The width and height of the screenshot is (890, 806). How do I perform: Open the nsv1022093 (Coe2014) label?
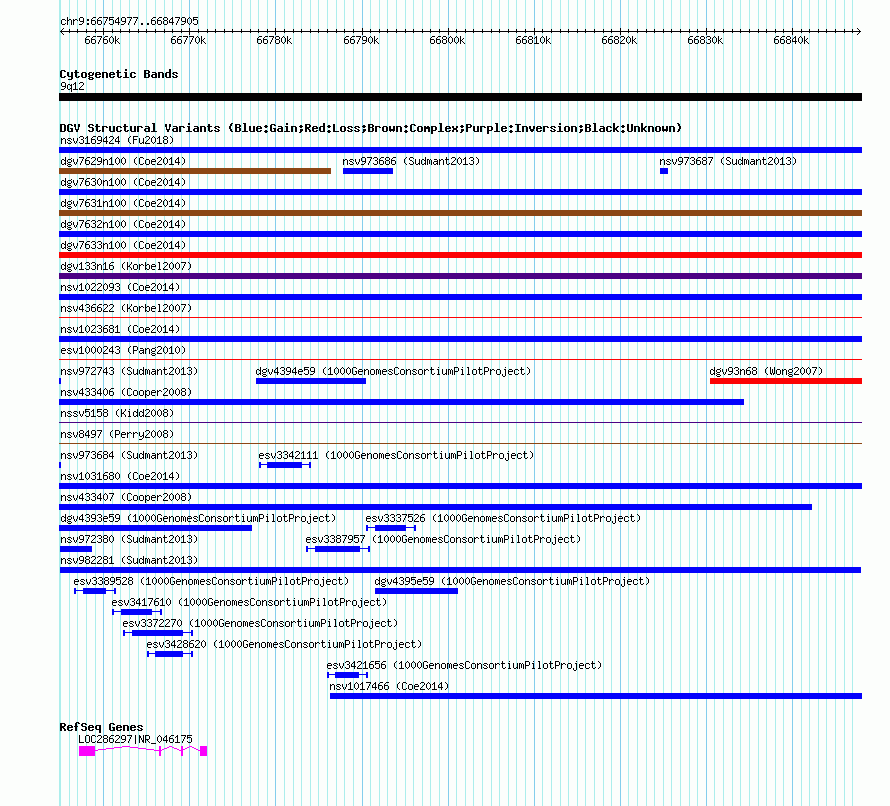point(120,287)
